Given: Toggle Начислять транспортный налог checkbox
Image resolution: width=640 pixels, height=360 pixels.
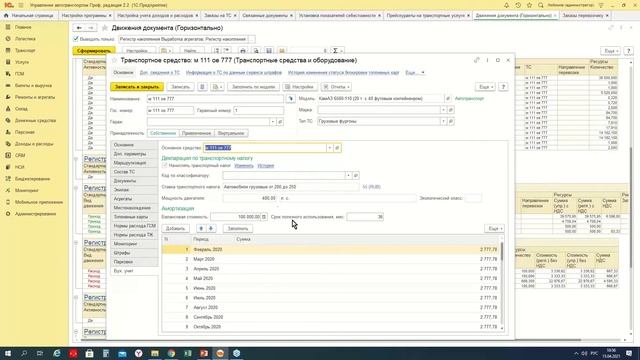Looking at the screenshot, I should click(x=165, y=166).
